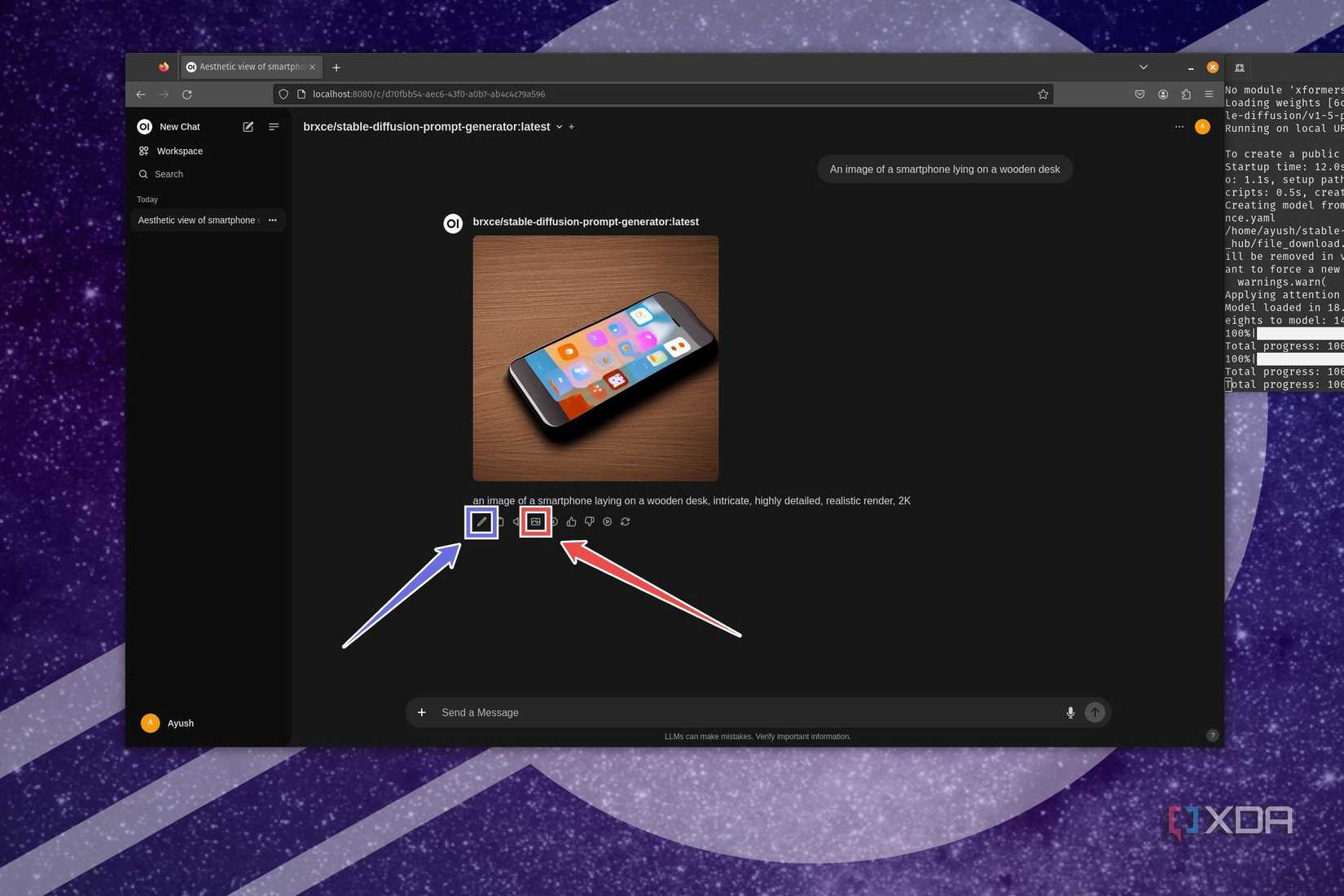Click the microphone voice input icon
Screen dimensions: 1344x896
1070,713
